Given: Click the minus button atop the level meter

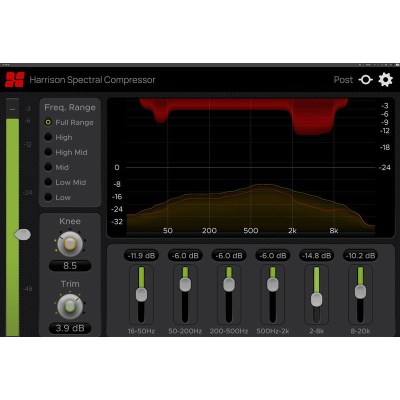Looking at the screenshot, I should (13, 109).
